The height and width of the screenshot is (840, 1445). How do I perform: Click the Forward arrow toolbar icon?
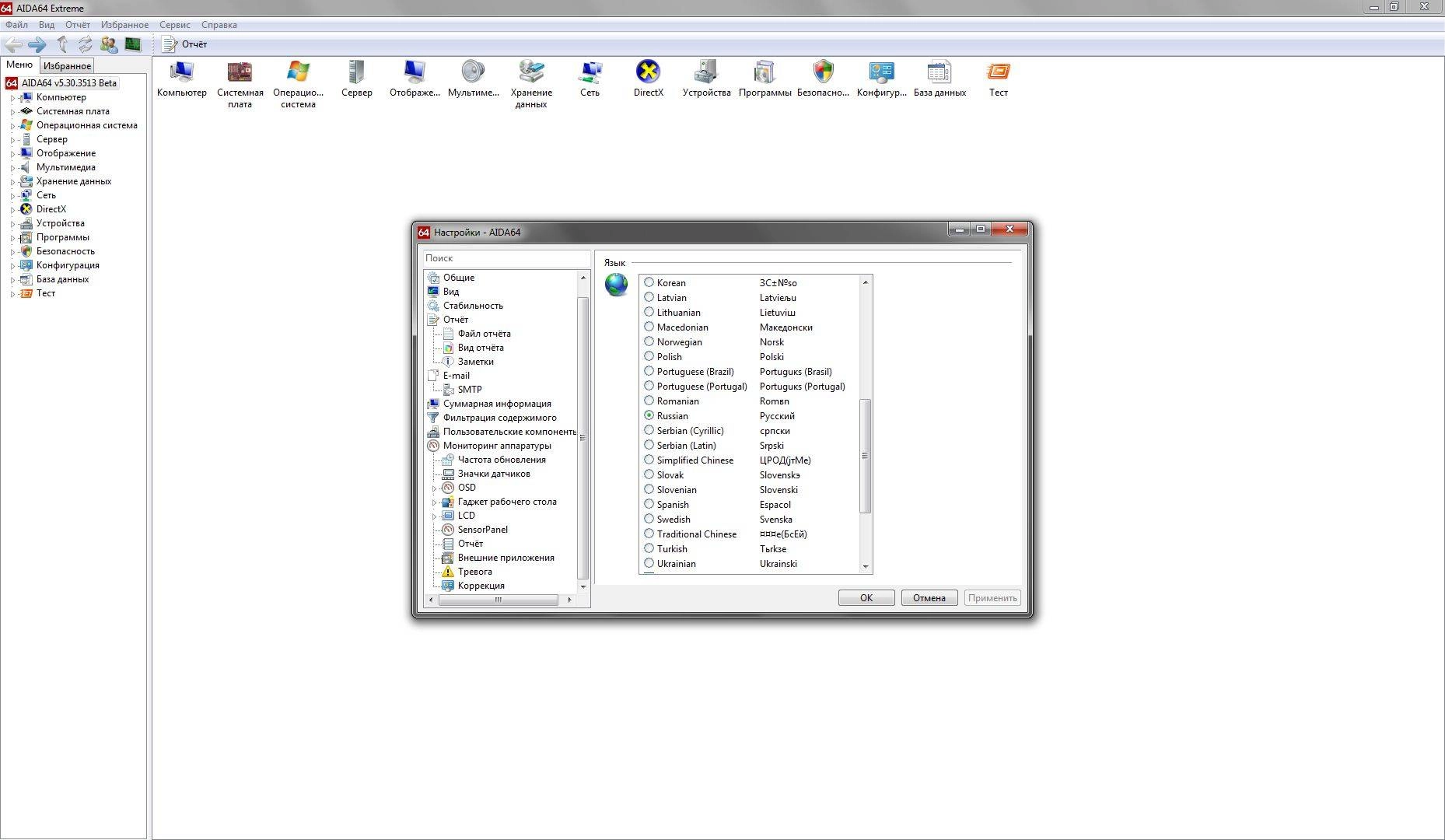point(37,44)
